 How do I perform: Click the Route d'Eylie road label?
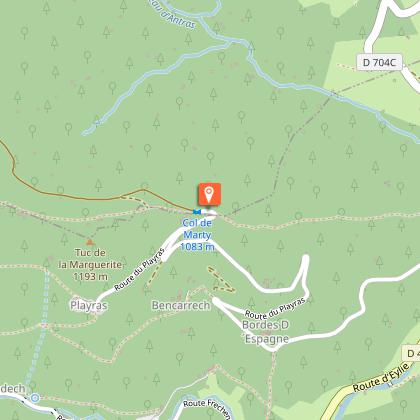(381, 378)
